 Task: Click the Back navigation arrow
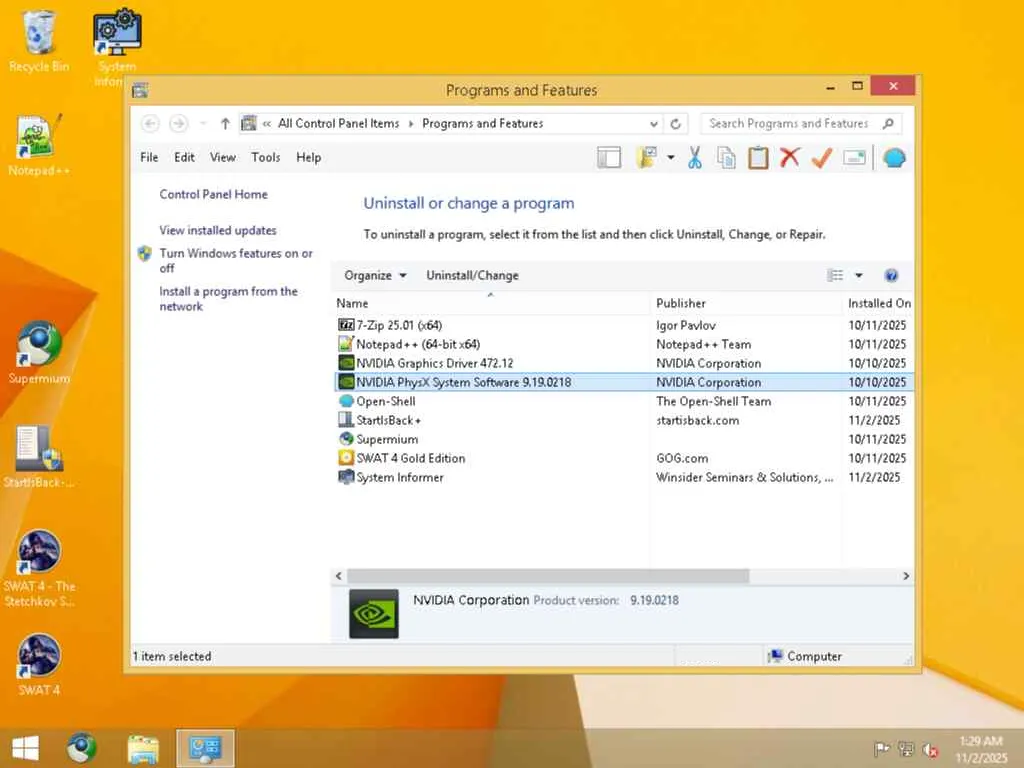pos(150,123)
